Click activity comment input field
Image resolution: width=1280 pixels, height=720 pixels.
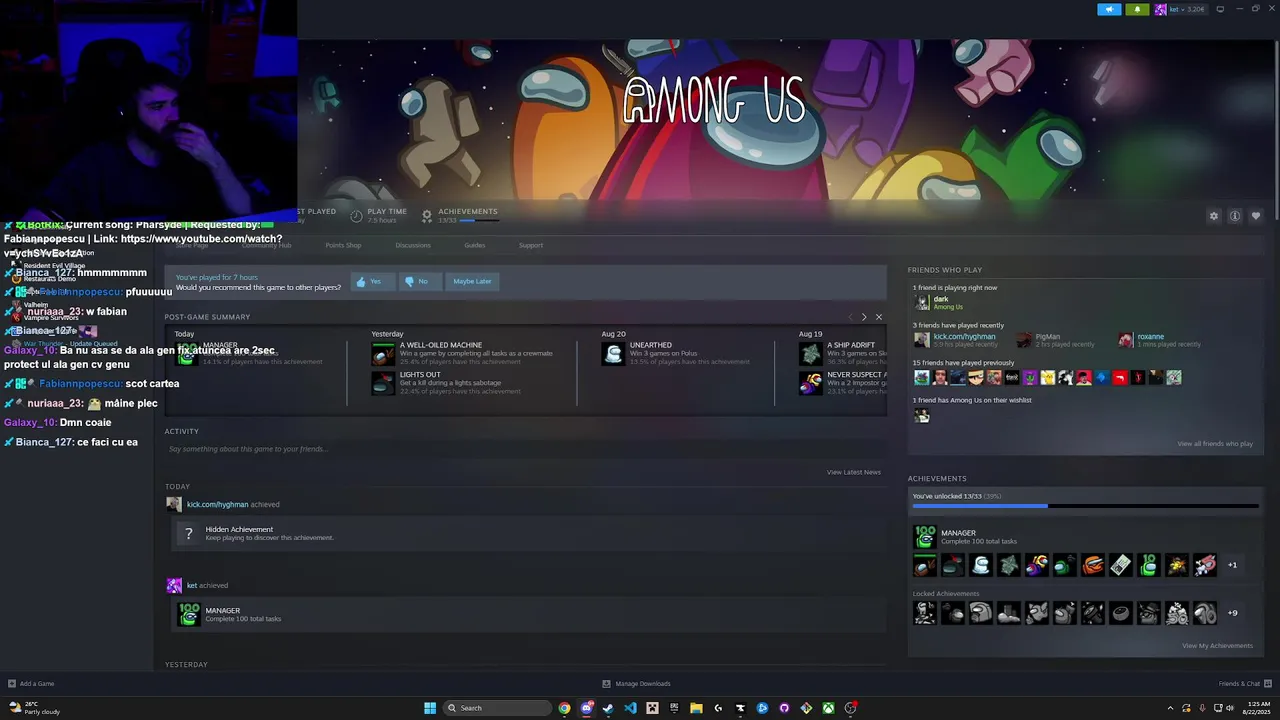525,450
